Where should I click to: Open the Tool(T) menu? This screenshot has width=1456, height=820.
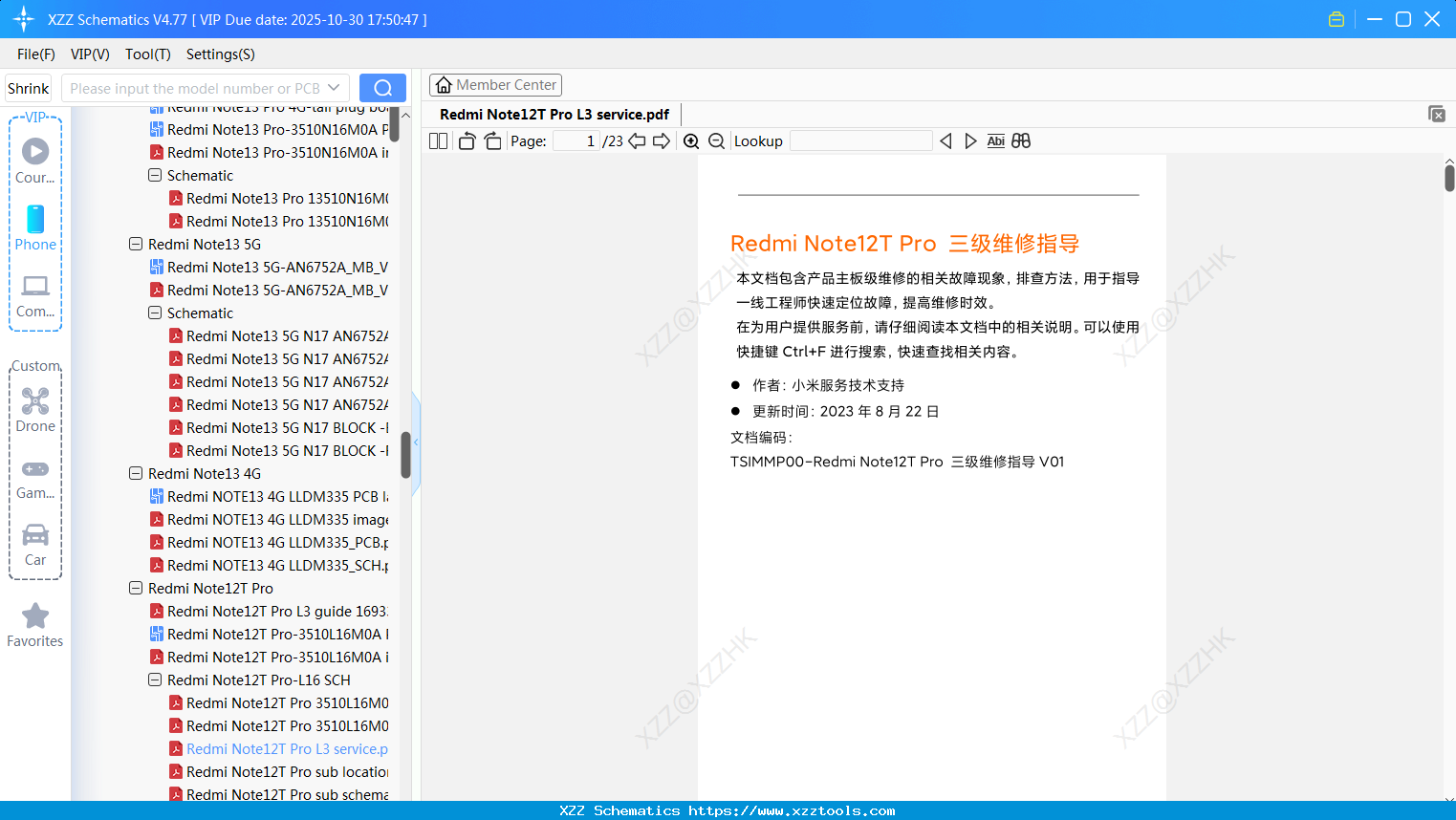pos(147,54)
